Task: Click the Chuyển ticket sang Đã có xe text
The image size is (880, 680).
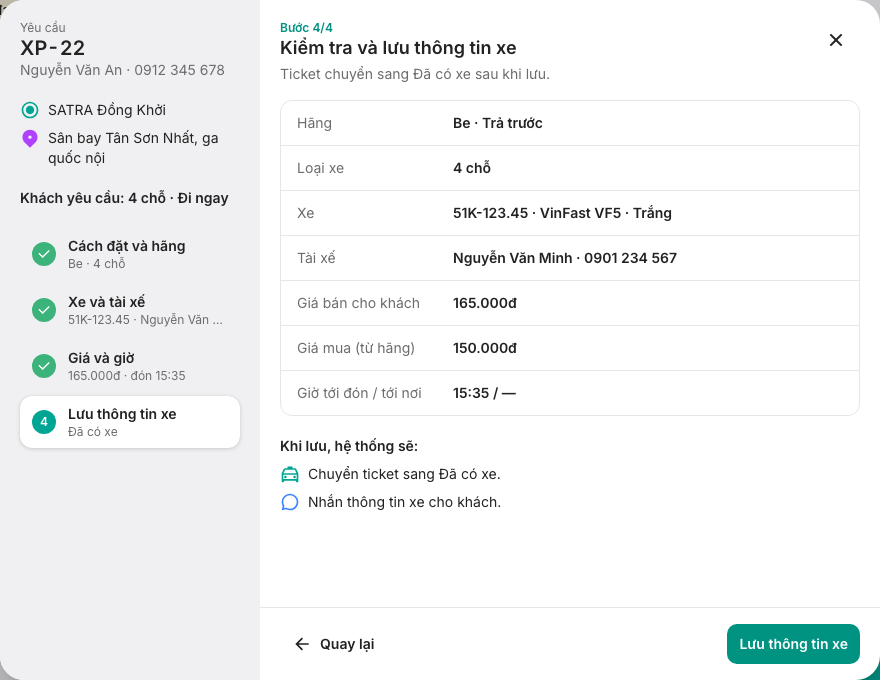Action: coord(404,474)
